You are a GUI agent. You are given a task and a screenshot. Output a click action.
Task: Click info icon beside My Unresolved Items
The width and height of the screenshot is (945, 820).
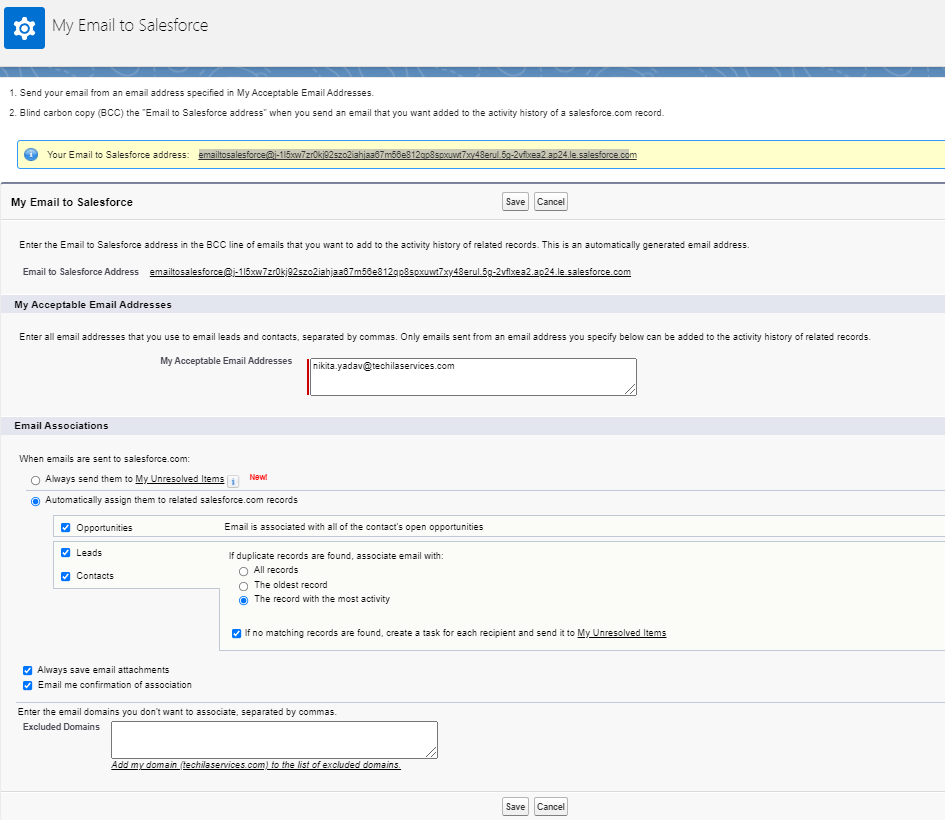233,481
